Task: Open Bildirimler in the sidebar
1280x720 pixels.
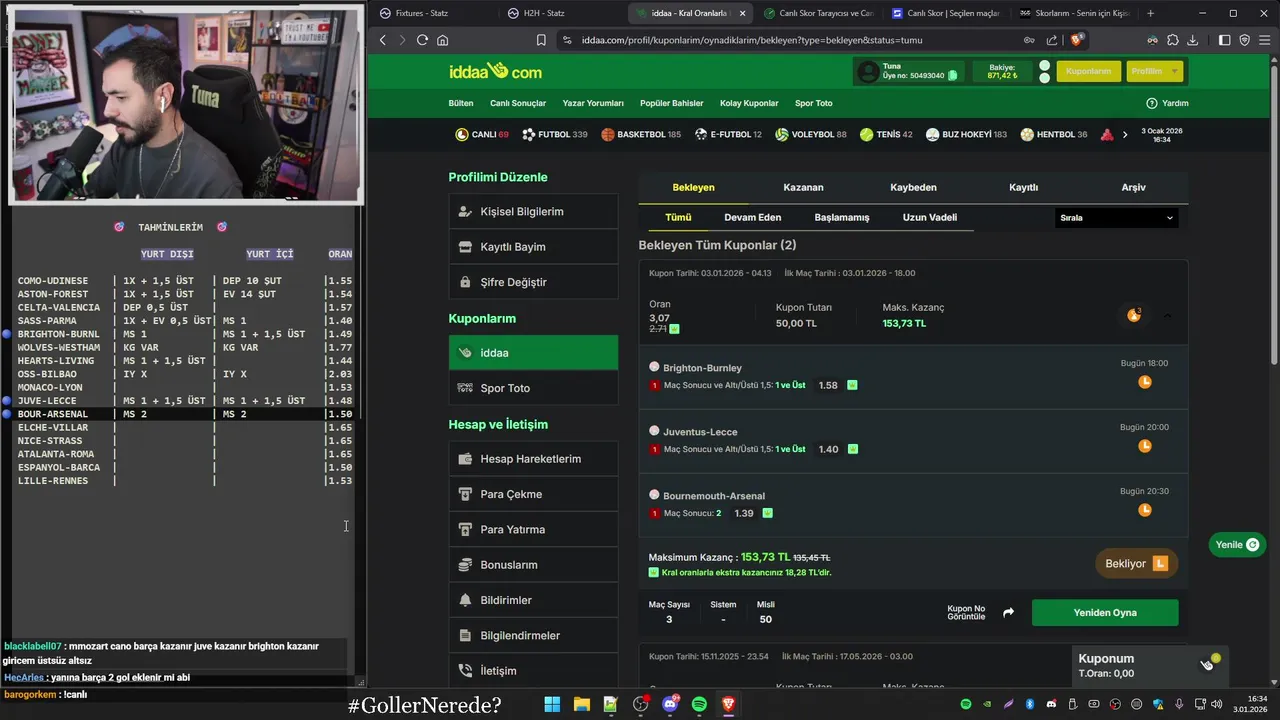Action: [x=533, y=600]
